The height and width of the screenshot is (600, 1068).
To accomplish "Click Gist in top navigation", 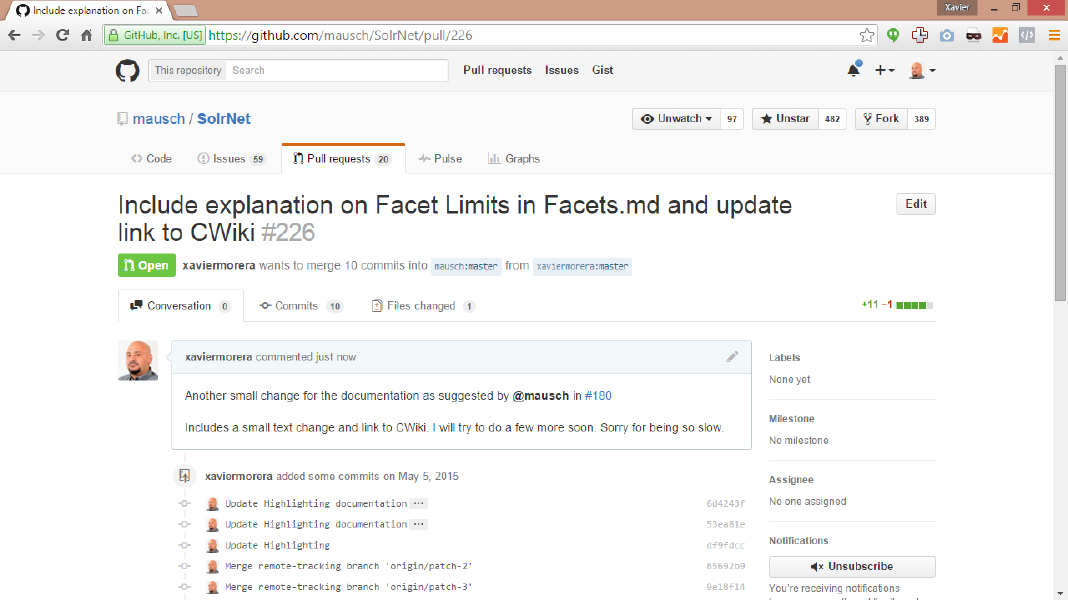I will point(602,70).
